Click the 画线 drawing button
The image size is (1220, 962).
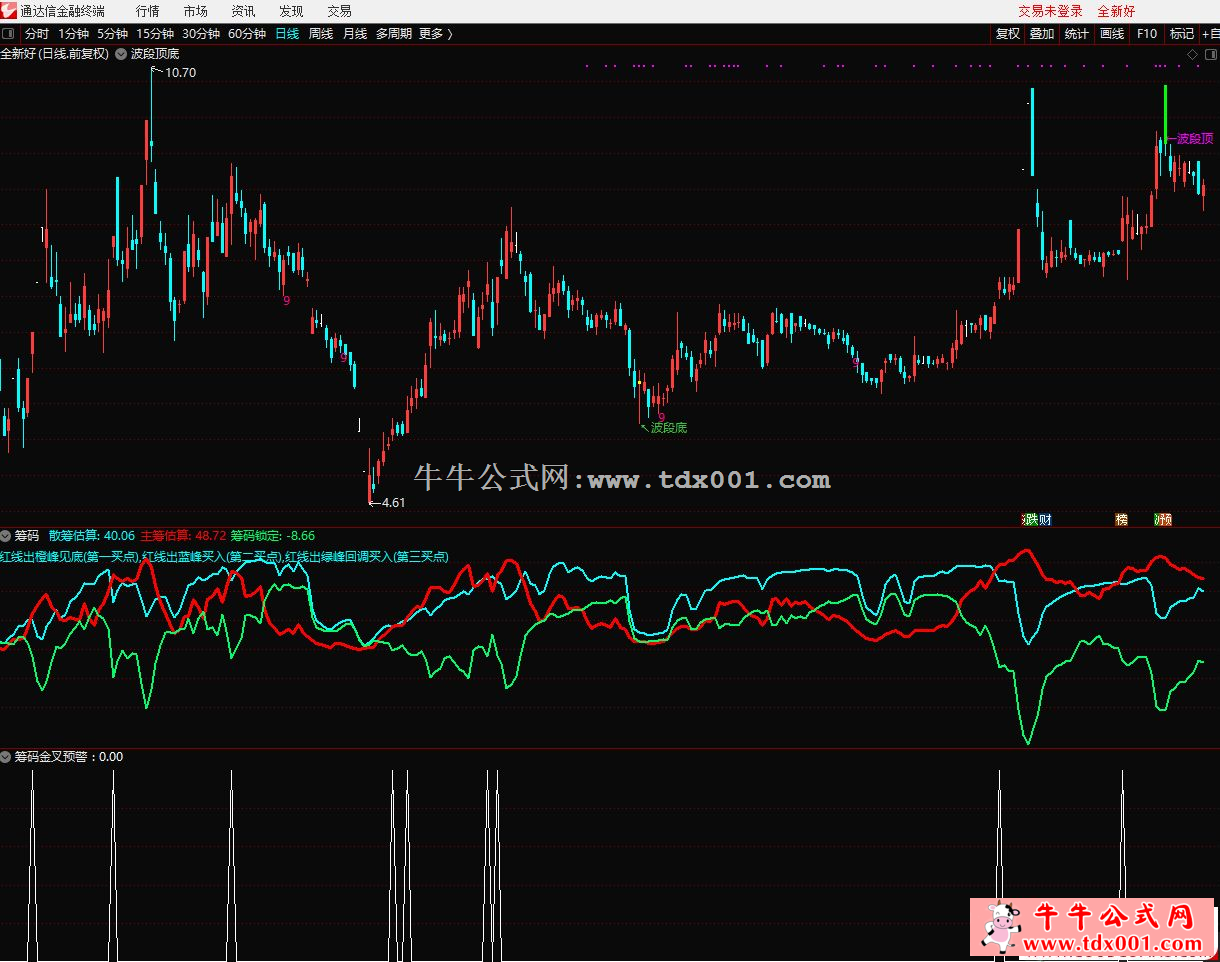[x=1112, y=34]
